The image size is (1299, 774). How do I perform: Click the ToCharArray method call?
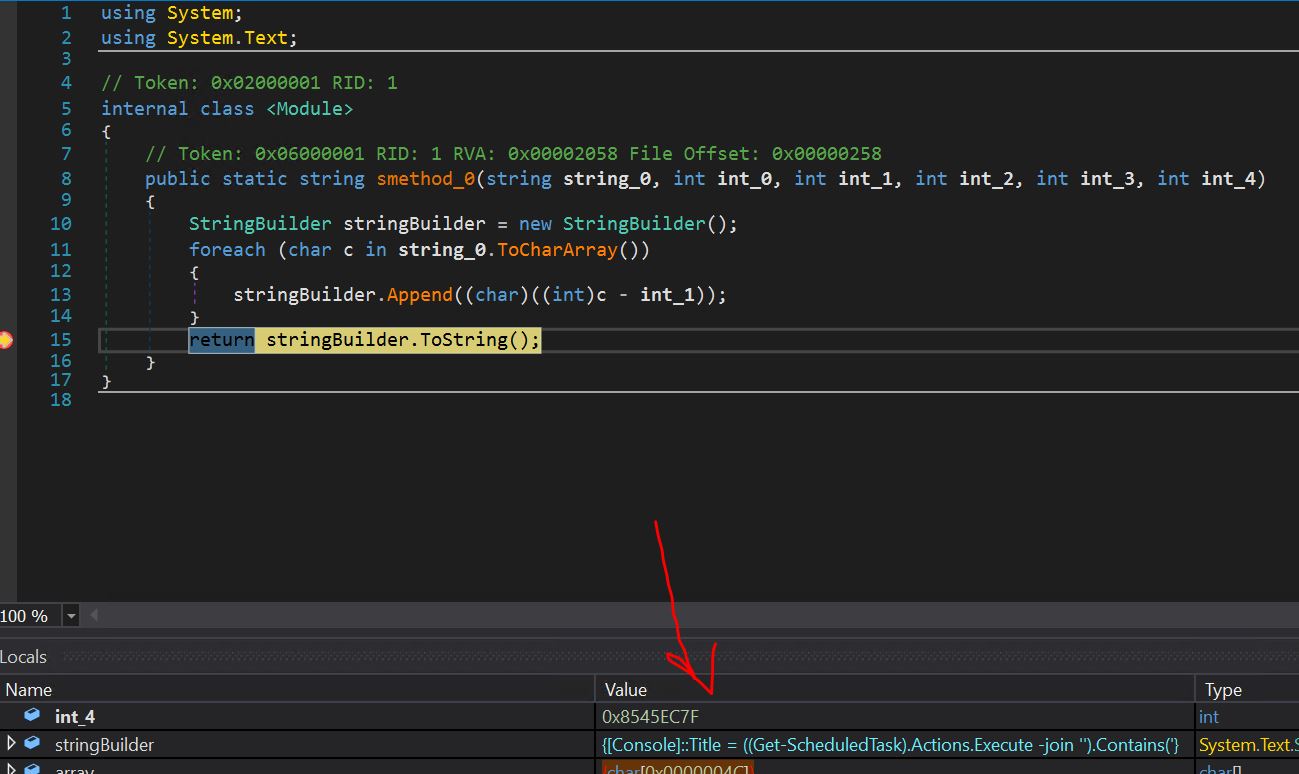click(x=557, y=250)
